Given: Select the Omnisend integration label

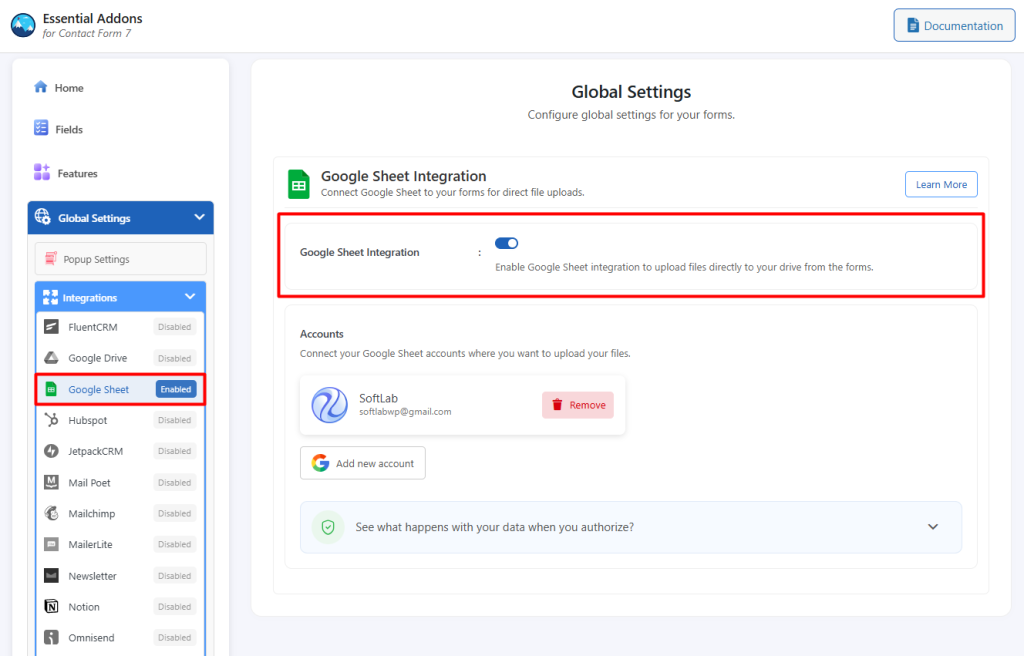Looking at the screenshot, I should pyautogui.click(x=91, y=638).
